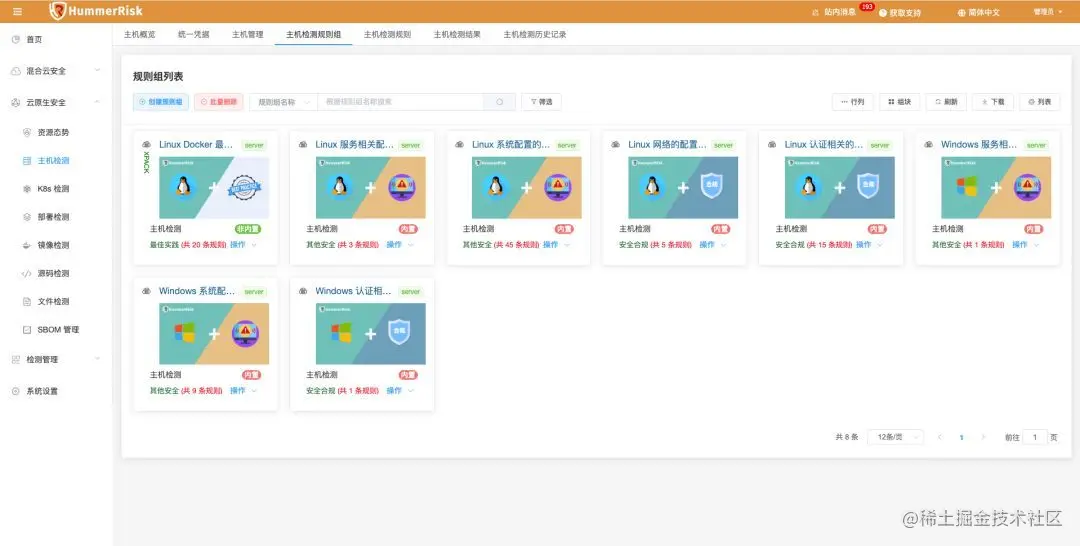
Task: Click the 列表 list view button
Action: coord(1040,102)
